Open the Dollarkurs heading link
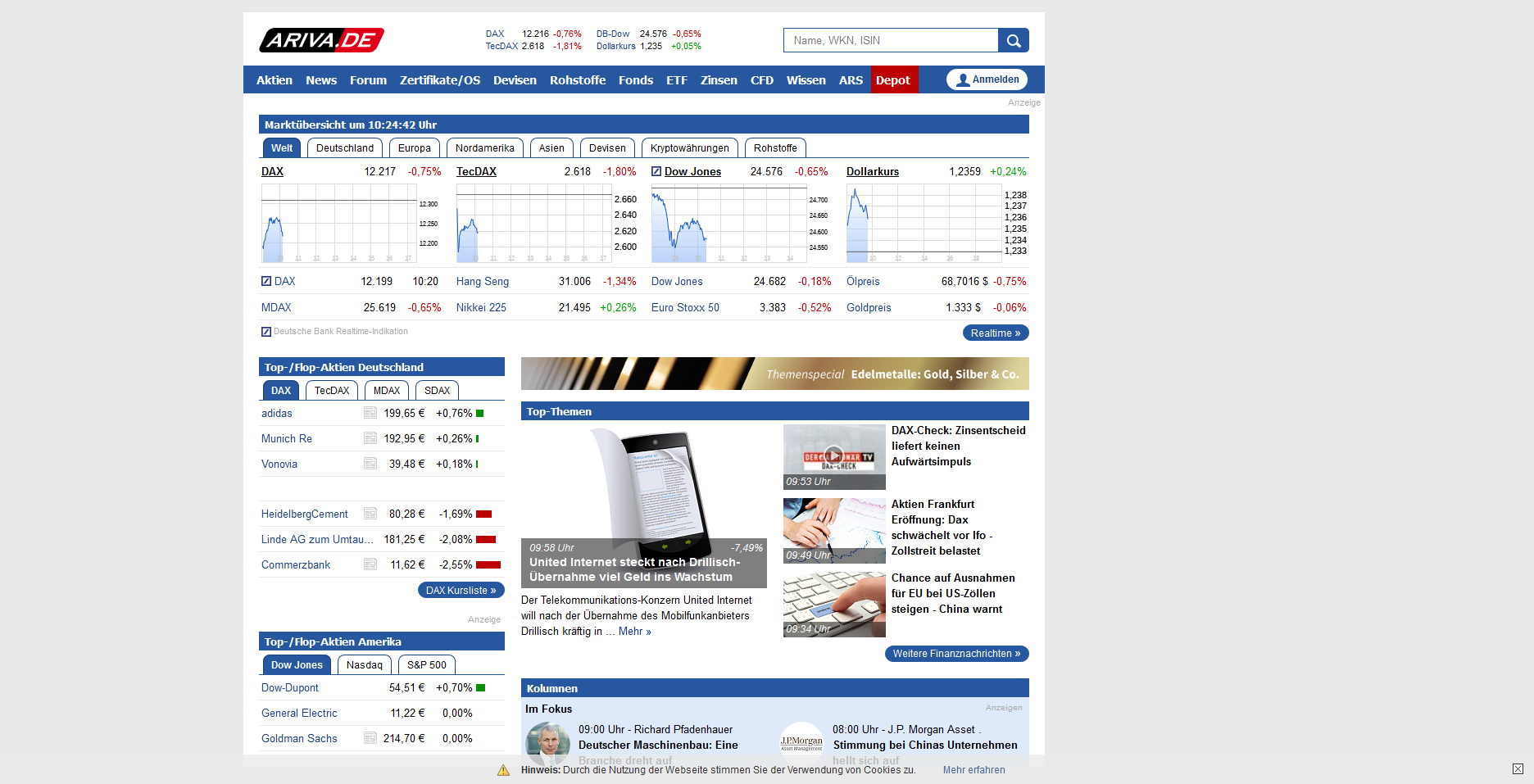Image resolution: width=1534 pixels, height=784 pixels. click(873, 171)
